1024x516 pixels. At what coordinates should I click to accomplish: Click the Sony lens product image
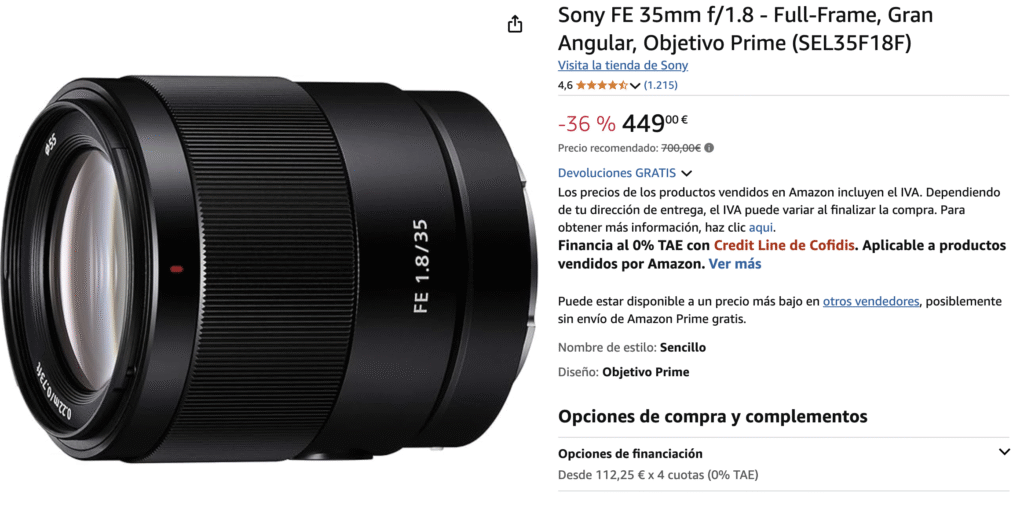point(271,268)
